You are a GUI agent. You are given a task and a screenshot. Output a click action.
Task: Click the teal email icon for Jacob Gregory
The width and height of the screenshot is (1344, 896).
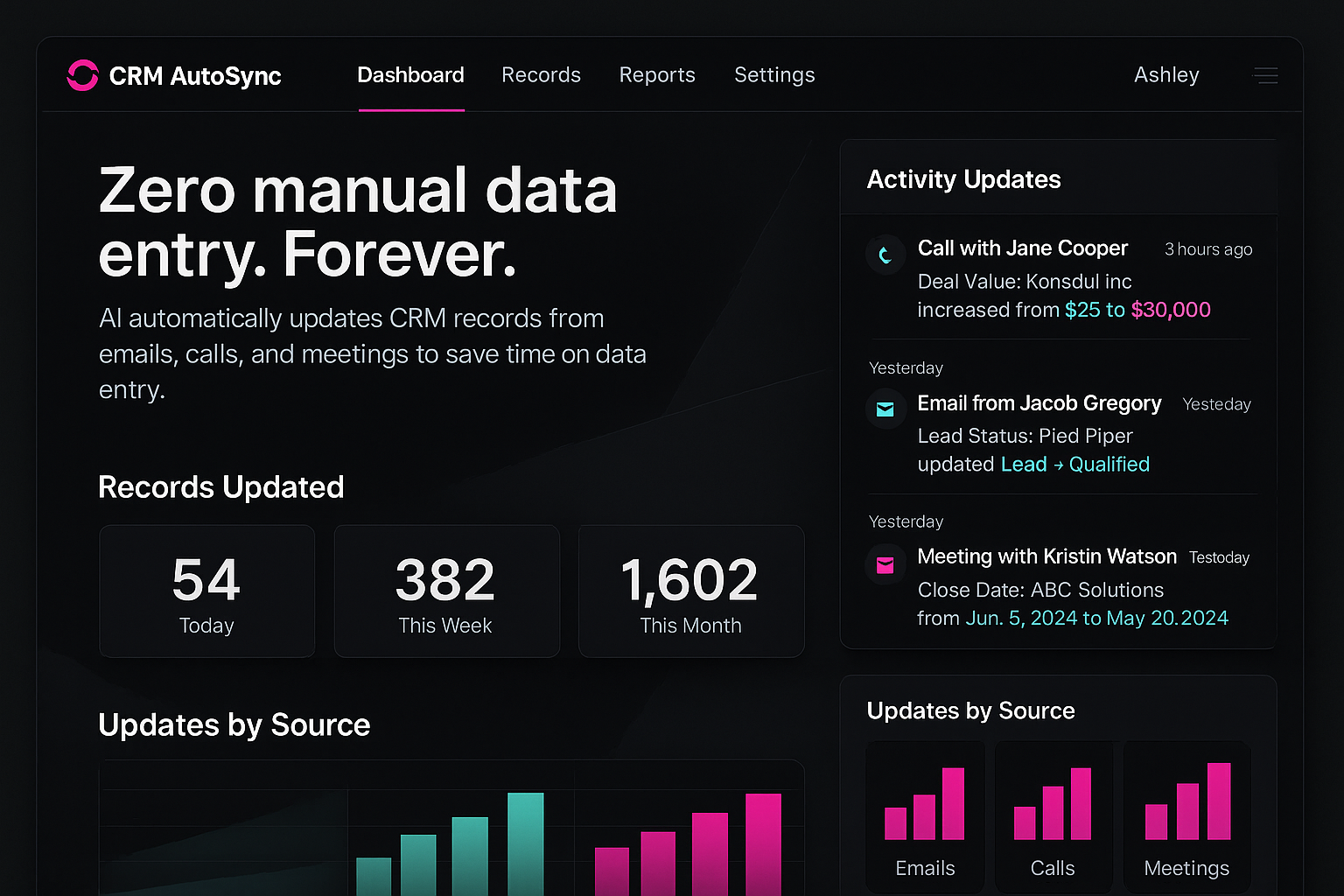click(x=885, y=409)
